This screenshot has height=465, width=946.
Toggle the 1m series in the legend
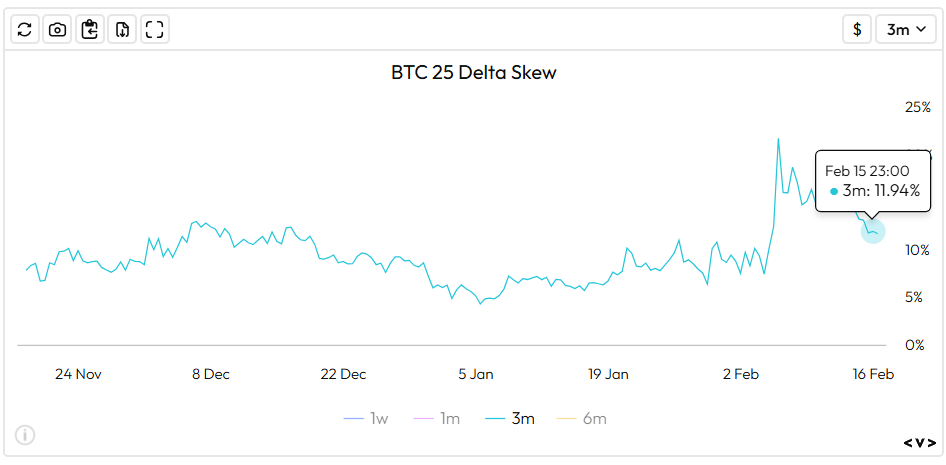tap(436, 418)
